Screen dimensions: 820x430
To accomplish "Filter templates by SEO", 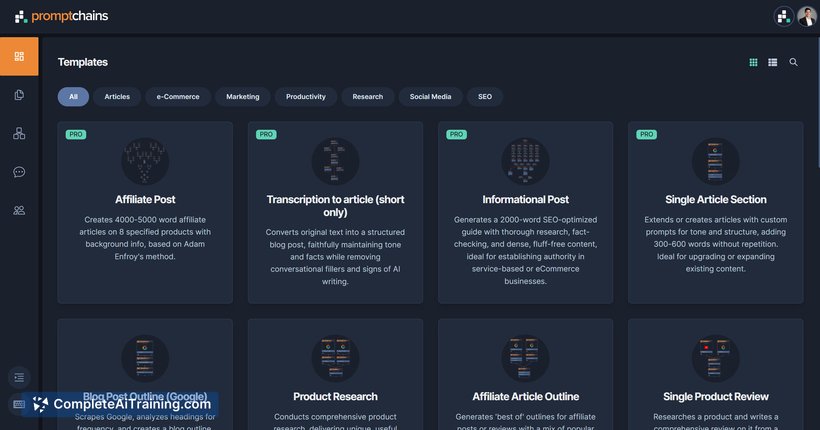I will click(485, 97).
